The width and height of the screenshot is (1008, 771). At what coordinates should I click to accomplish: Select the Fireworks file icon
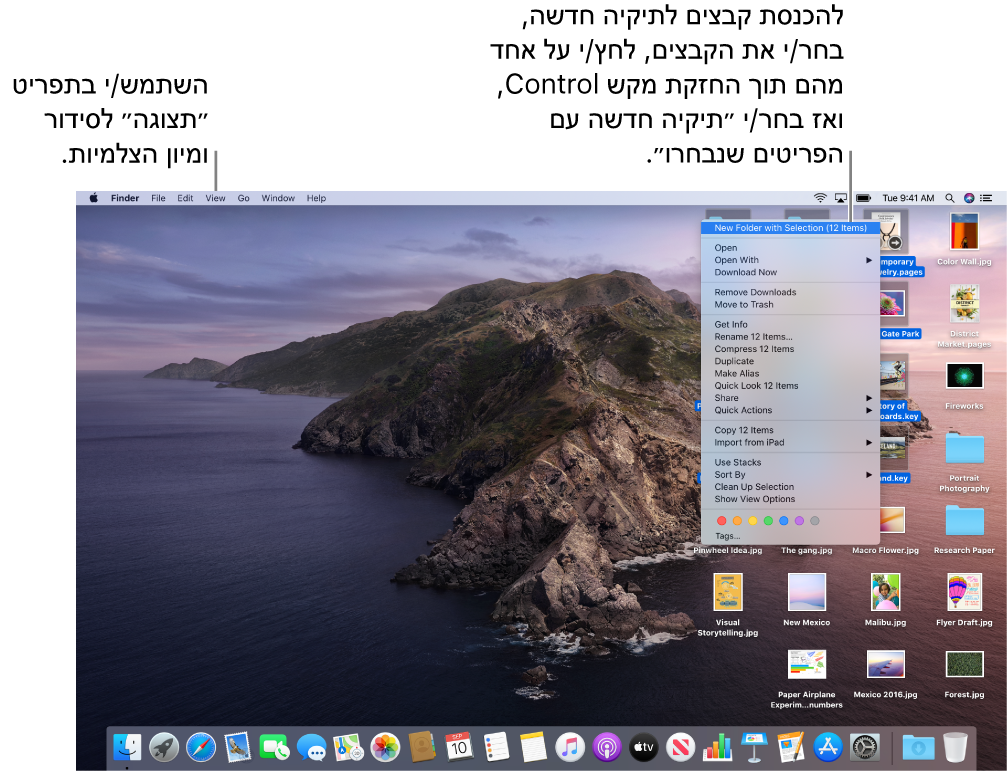coord(964,376)
